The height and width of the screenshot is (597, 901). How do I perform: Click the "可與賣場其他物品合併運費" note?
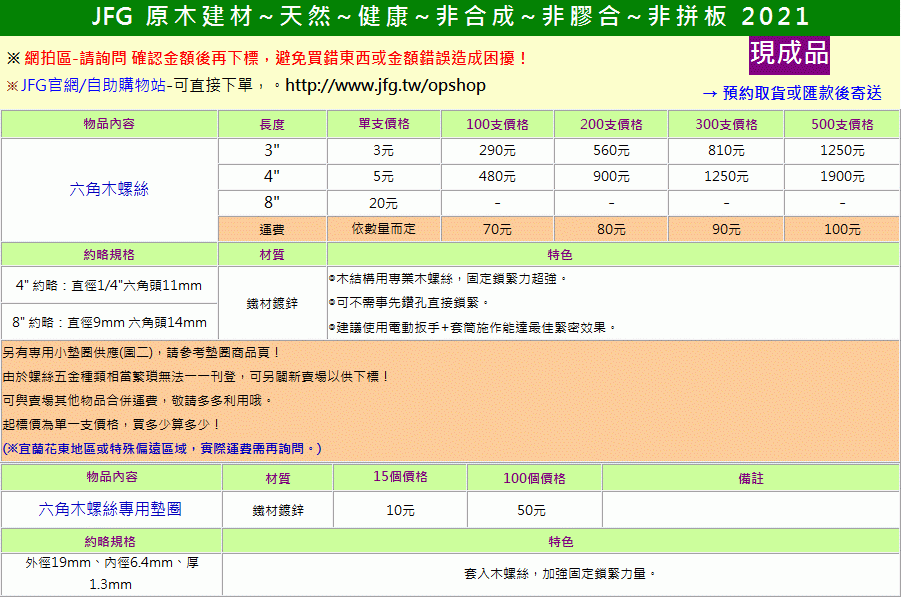click(x=137, y=401)
